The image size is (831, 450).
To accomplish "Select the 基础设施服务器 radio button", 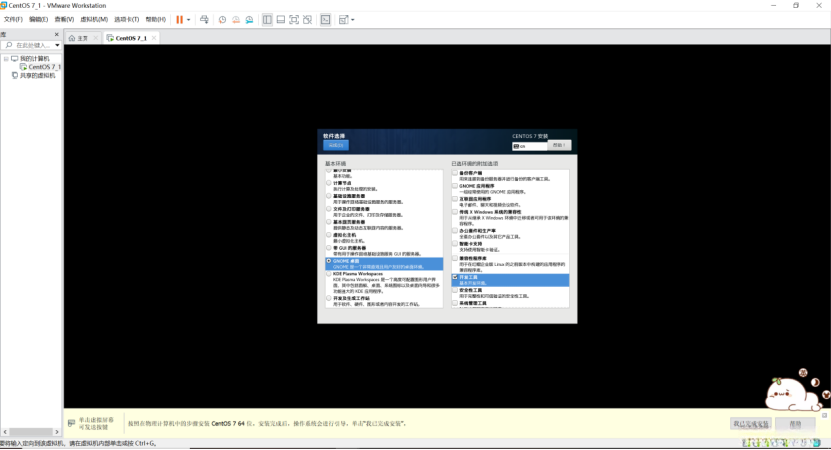I will (329, 196).
